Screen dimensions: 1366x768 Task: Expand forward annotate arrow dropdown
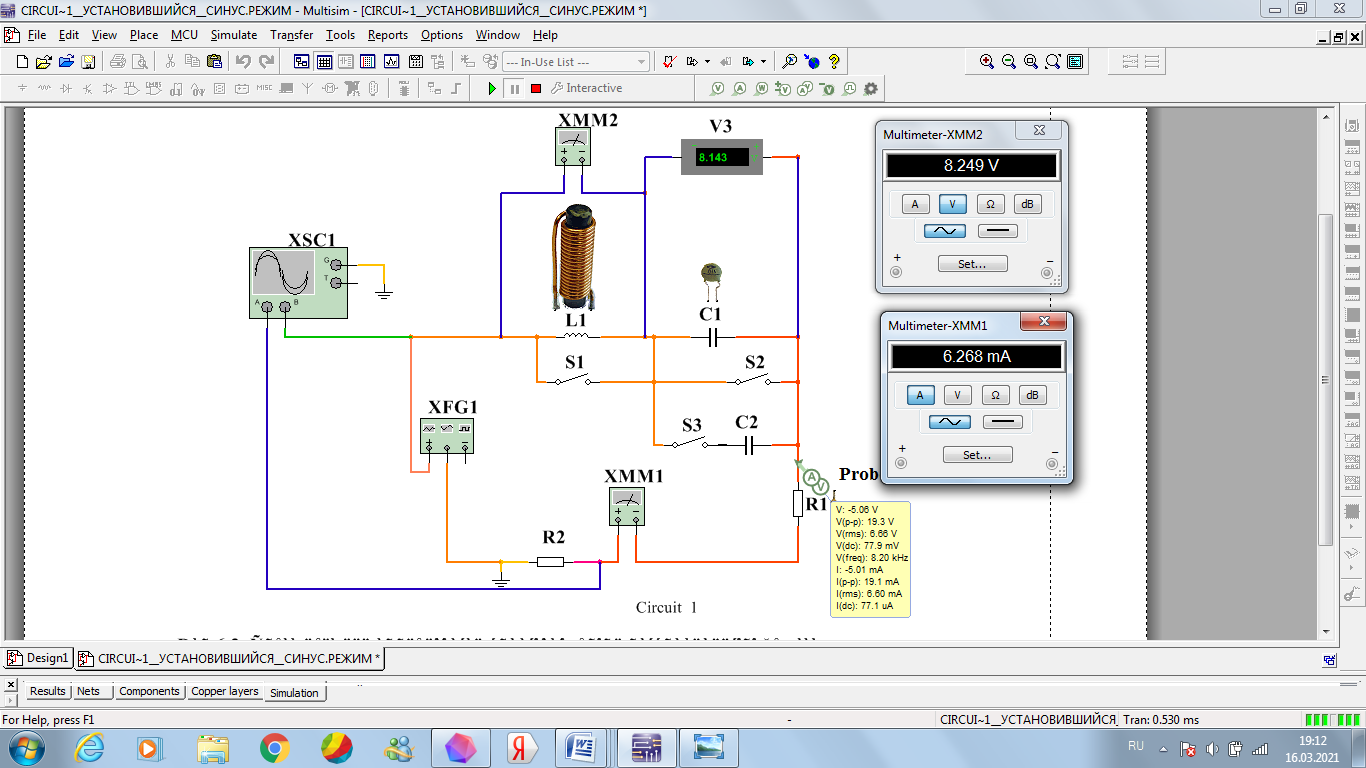point(763,62)
